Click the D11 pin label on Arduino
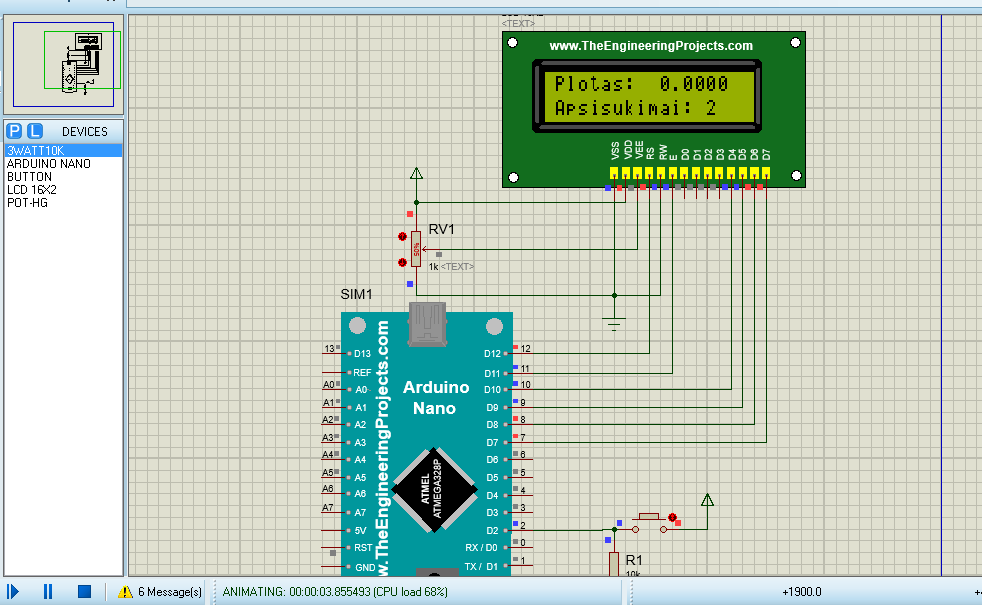The width and height of the screenshot is (982, 605). (x=492, y=373)
